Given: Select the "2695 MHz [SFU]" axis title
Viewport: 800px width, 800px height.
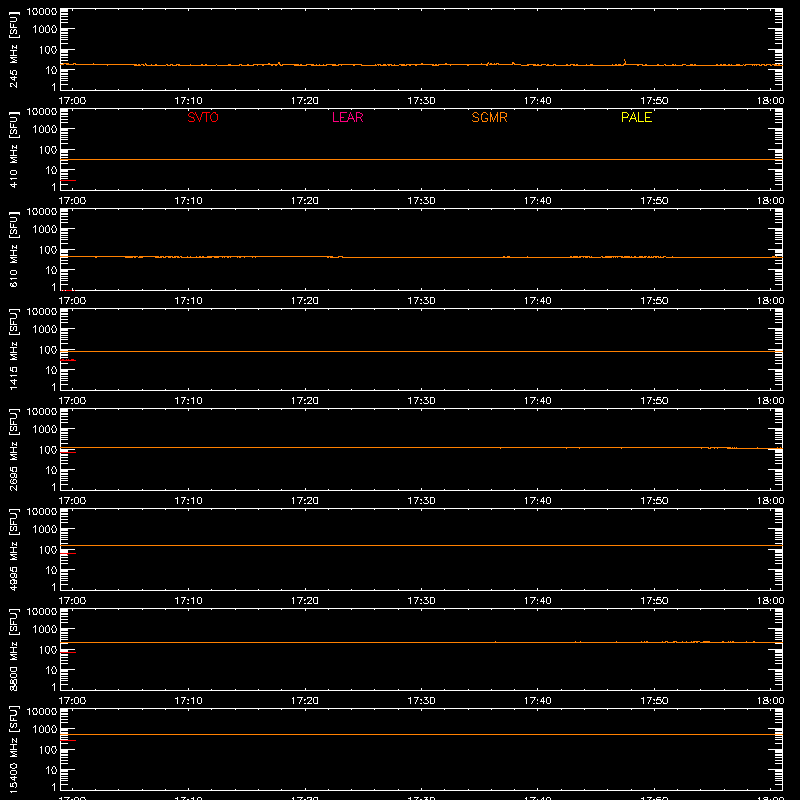Looking at the screenshot, I should (x=14, y=449).
